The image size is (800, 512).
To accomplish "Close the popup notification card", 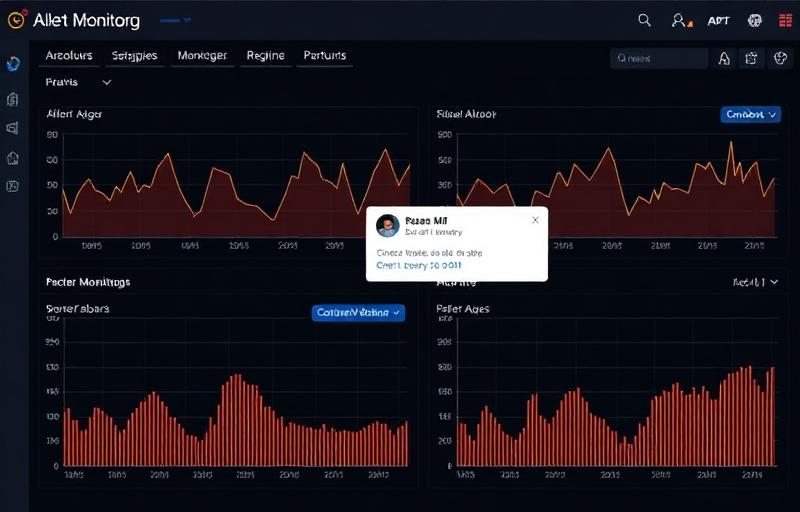I will coord(535,220).
